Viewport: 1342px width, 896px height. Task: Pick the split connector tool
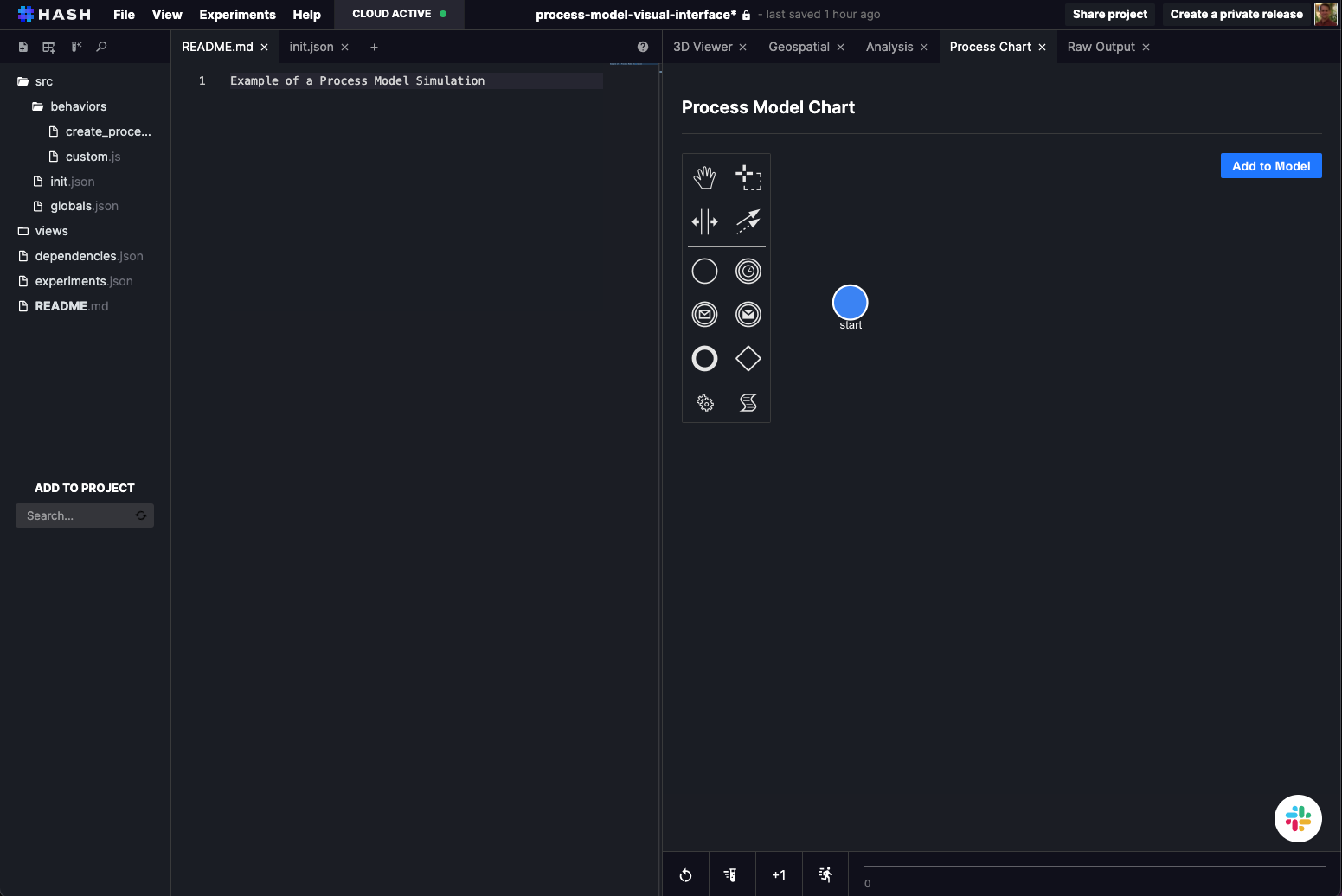click(x=704, y=221)
